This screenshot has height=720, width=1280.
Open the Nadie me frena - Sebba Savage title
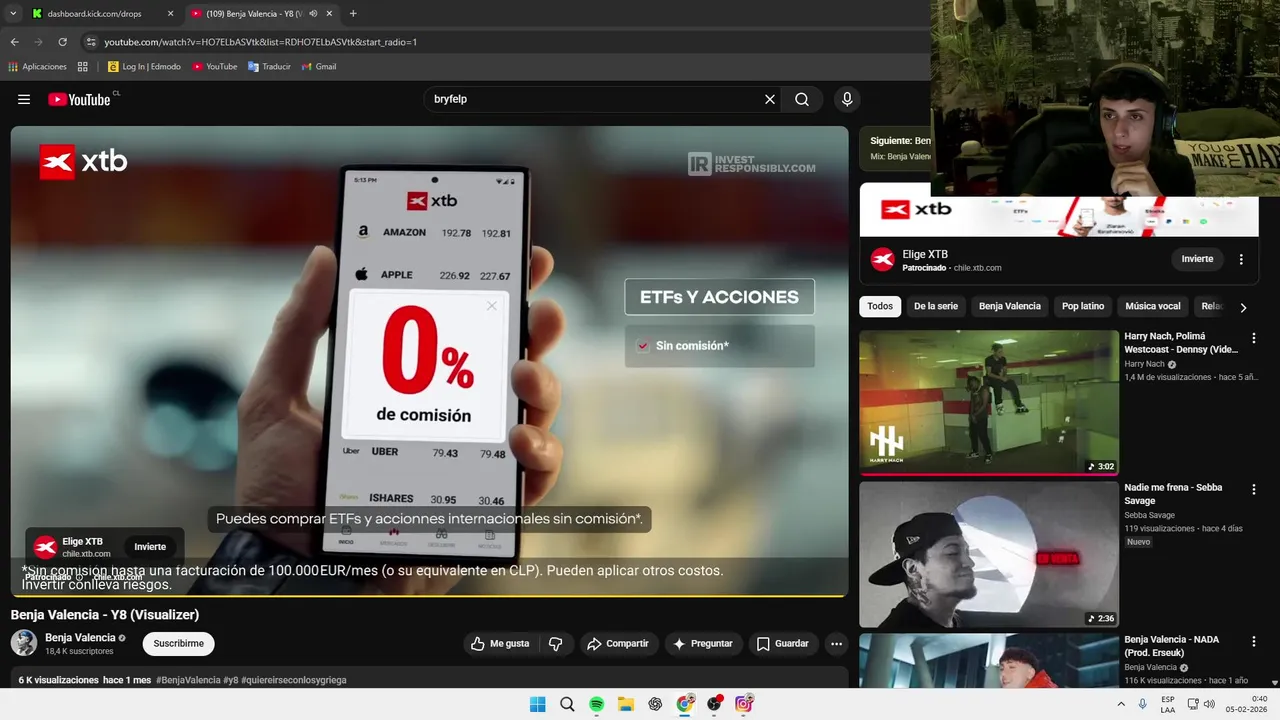pyautogui.click(x=1173, y=494)
